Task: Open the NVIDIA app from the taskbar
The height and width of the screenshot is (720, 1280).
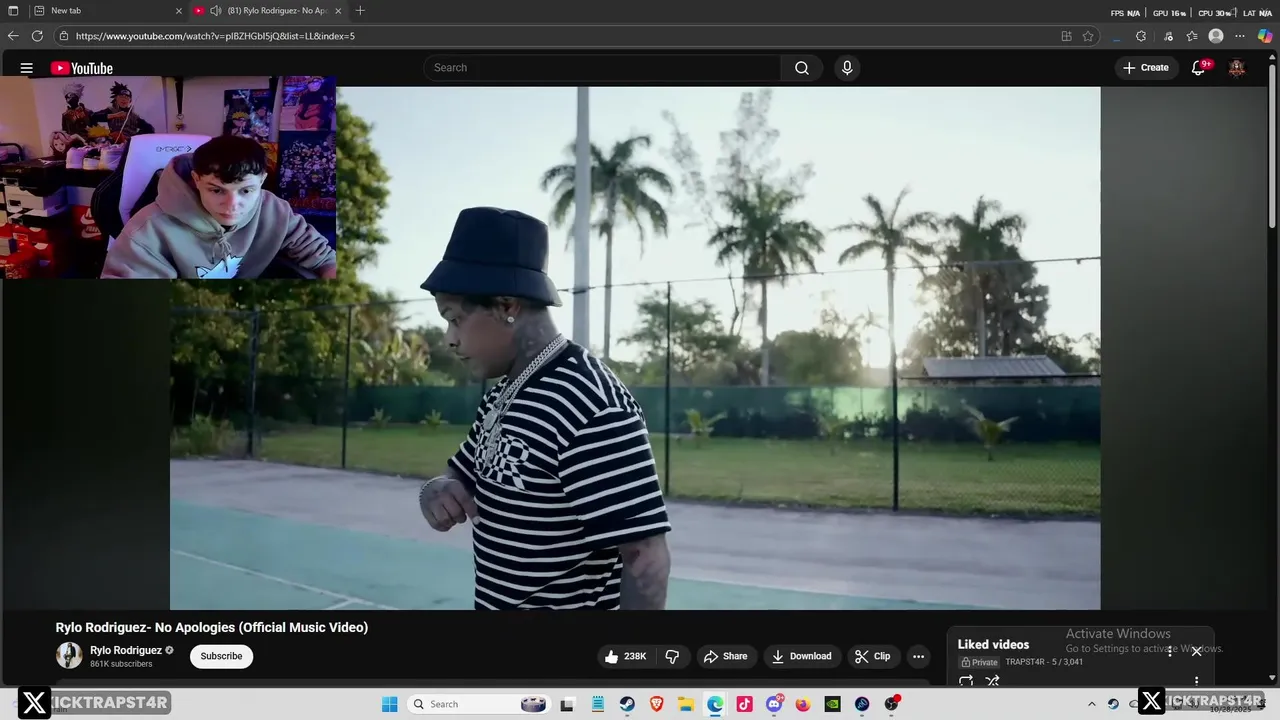Action: click(x=833, y=704)
